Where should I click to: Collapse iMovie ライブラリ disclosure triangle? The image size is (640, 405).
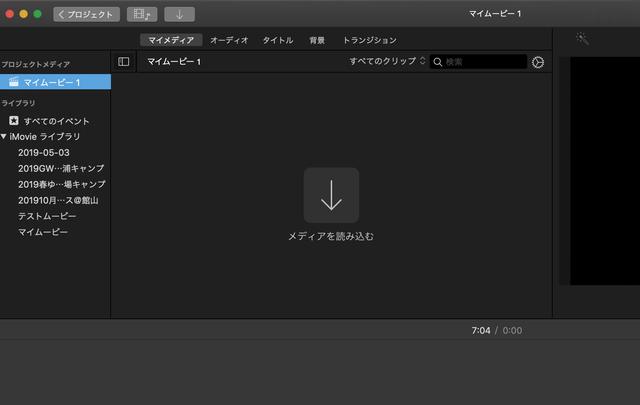[4, 136]
